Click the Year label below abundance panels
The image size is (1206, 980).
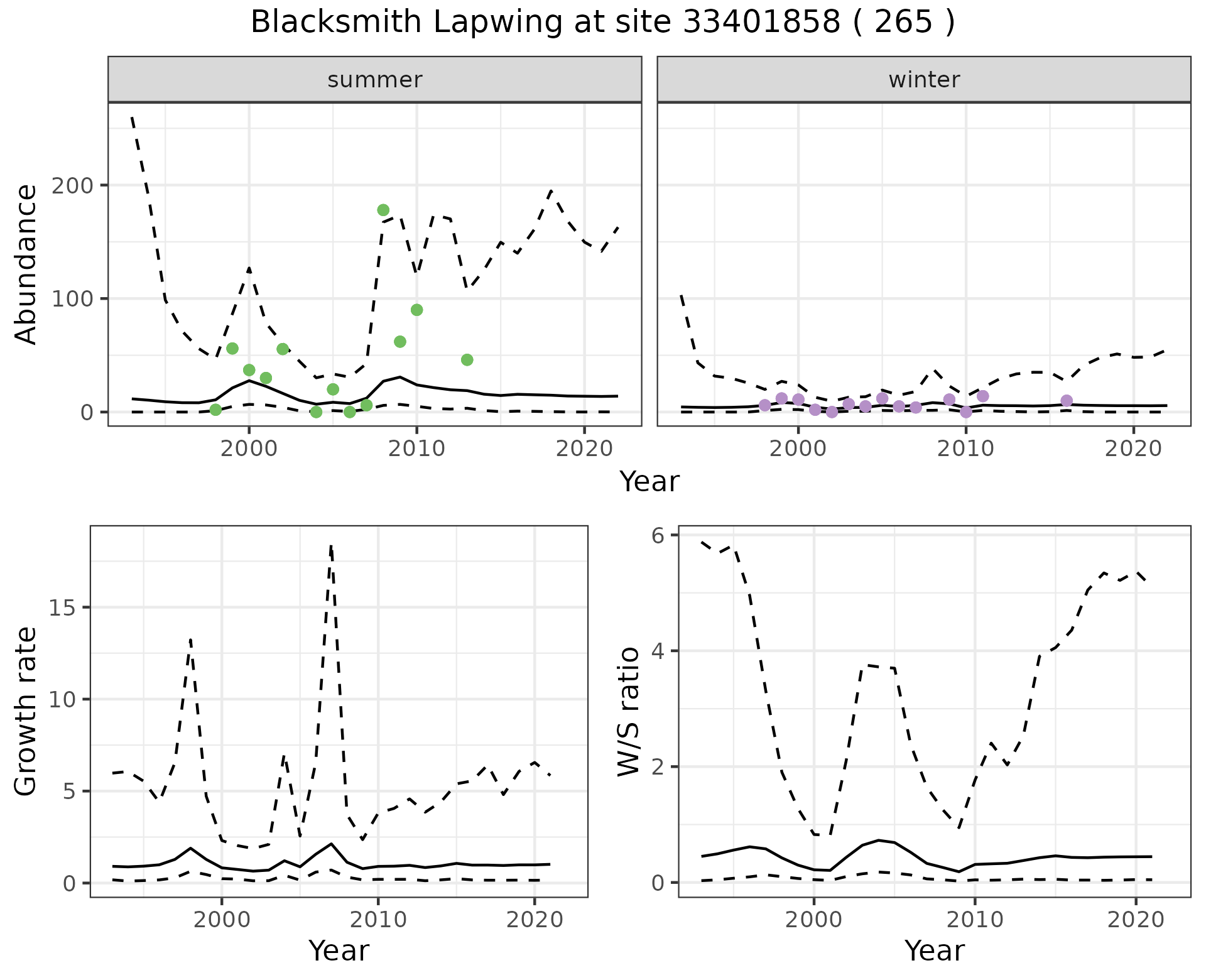pyautogui.click(x=649, y=482)
